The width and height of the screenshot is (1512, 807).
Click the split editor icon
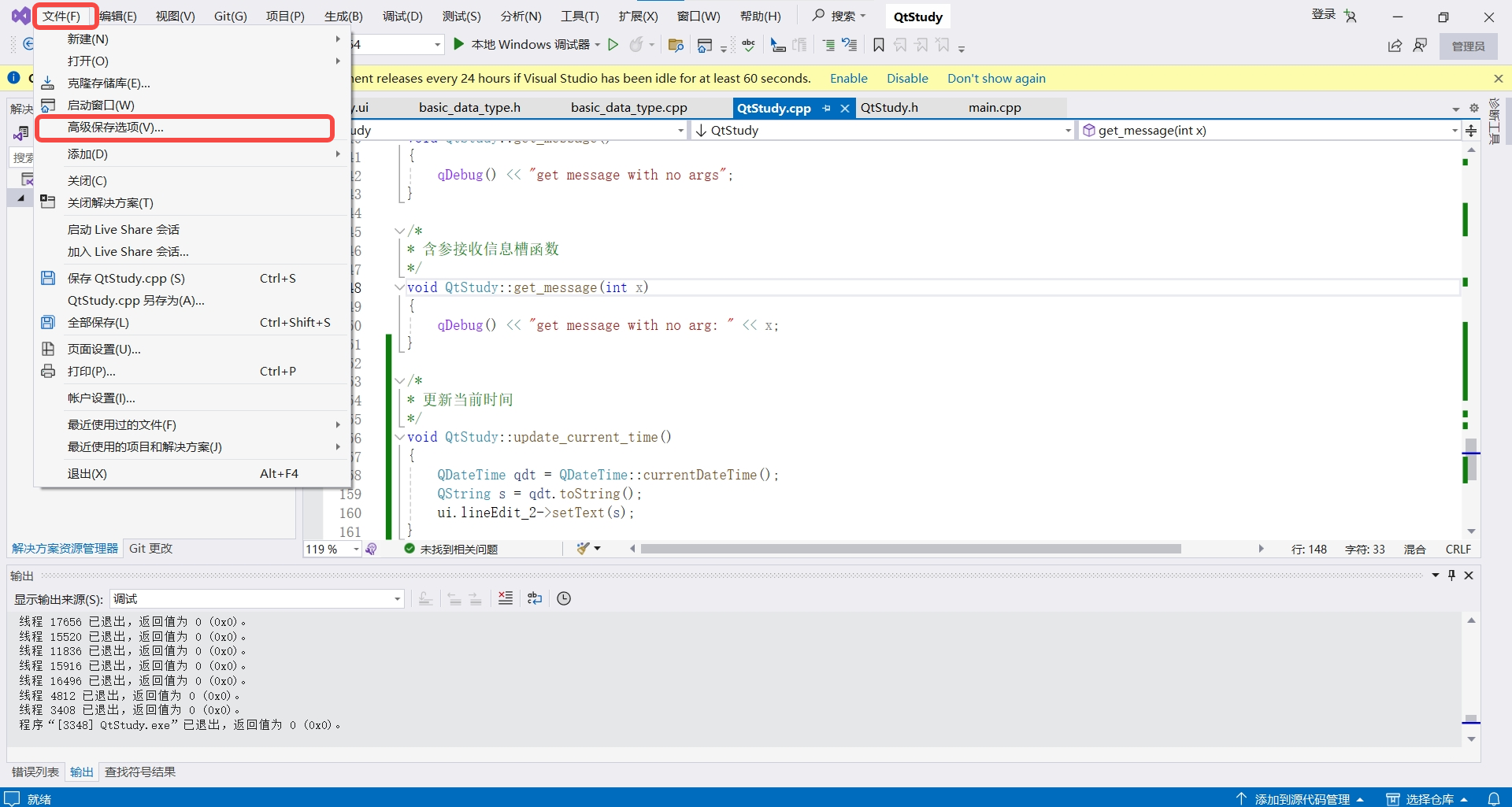click(1471, 131)
